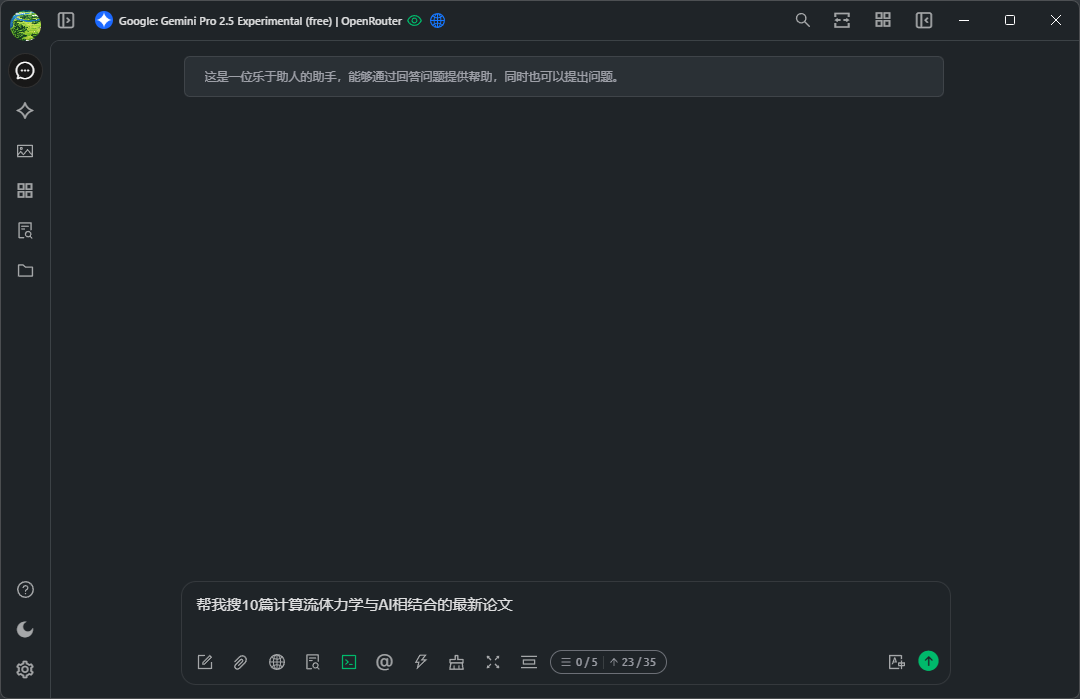Screen dimensions: 1080x699
Task: Collapse the left panel using the top toggle
Action: coord(66,20)
